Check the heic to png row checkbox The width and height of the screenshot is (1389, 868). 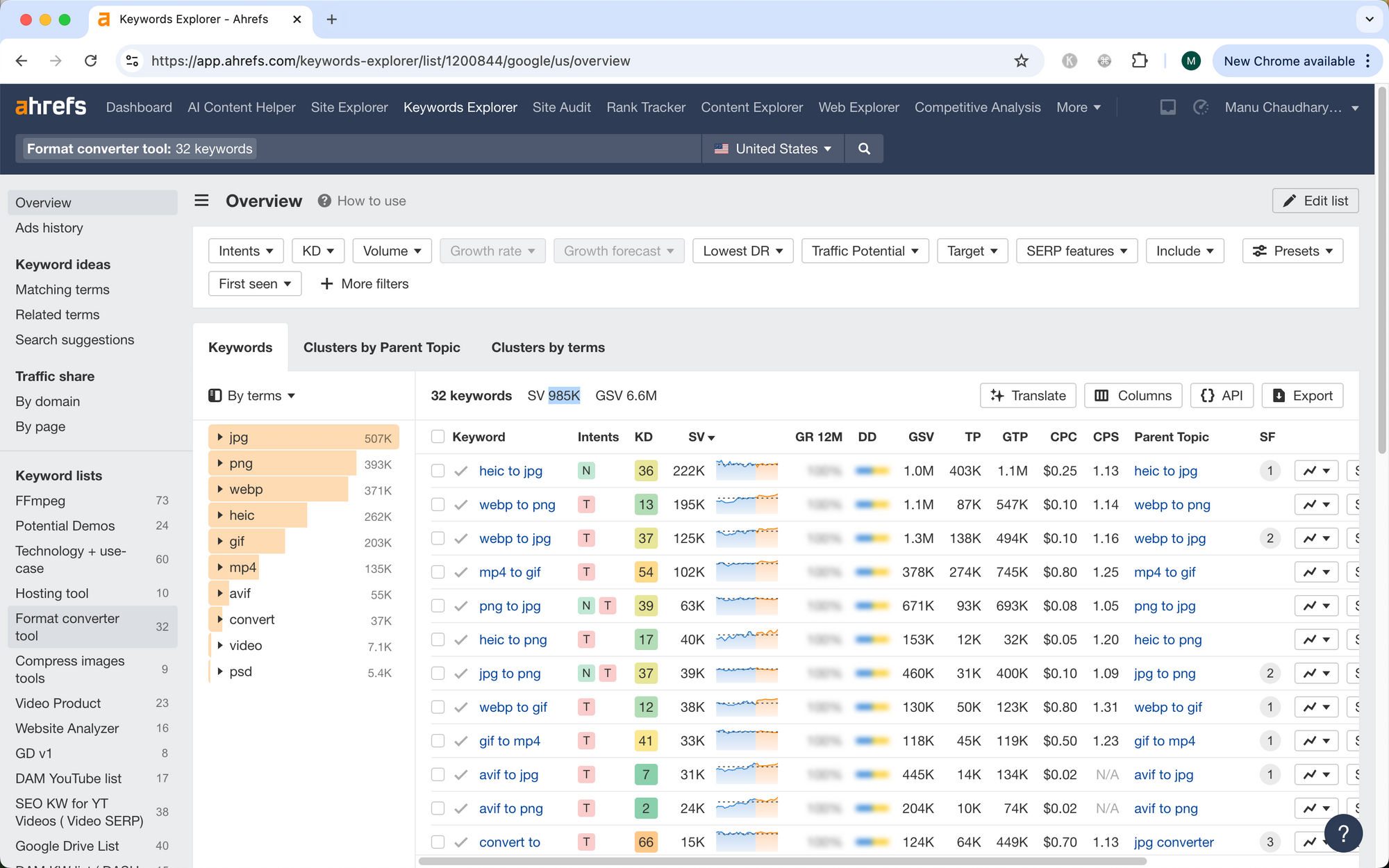pyautogui.click(x=438, y=640)
